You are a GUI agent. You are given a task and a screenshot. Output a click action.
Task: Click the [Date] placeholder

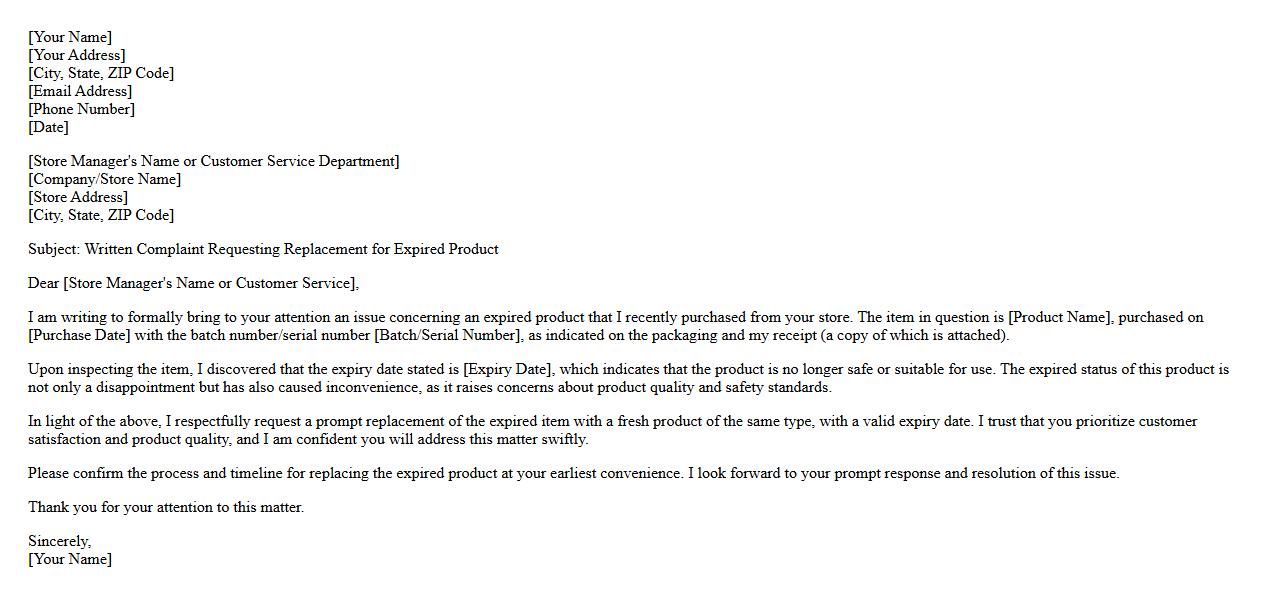click(x=48, y=127)
